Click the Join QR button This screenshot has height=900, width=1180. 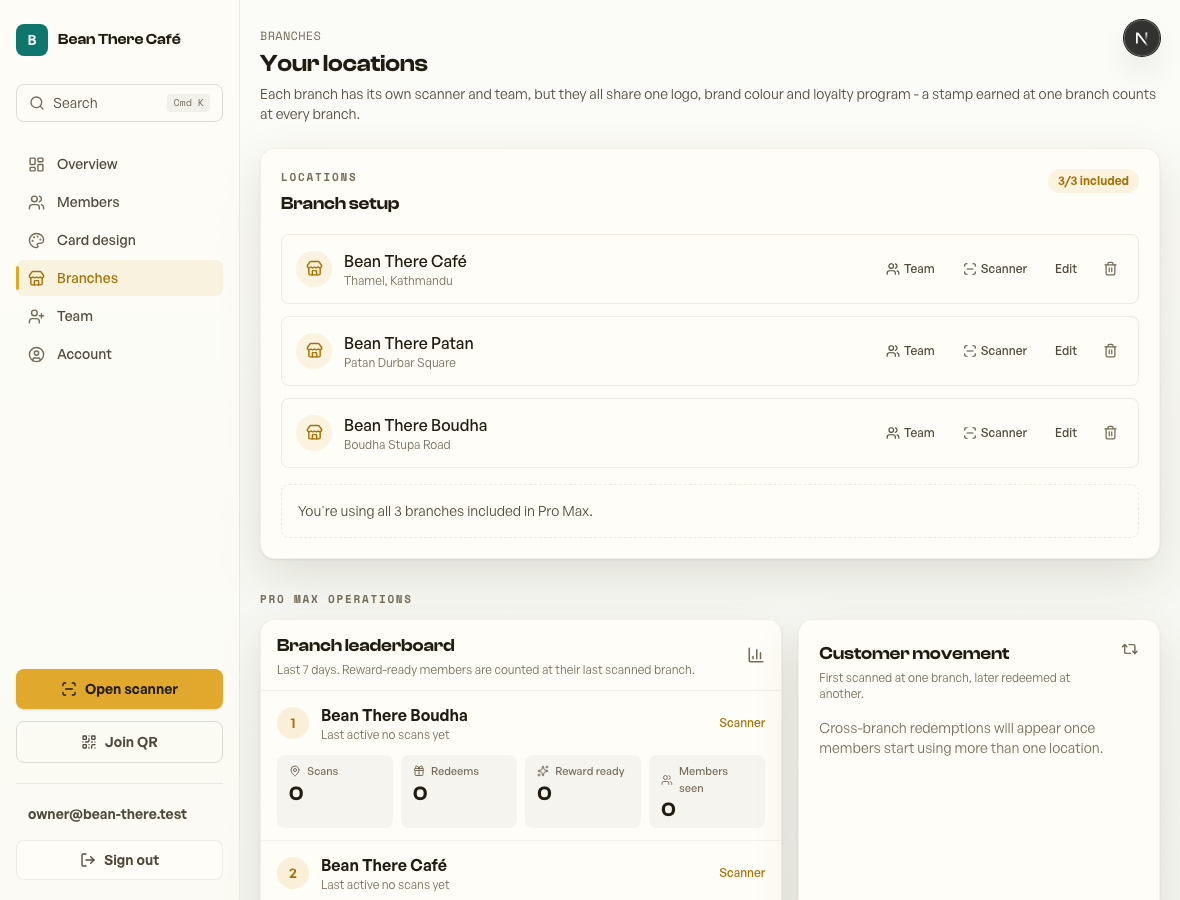coord(119,742)
